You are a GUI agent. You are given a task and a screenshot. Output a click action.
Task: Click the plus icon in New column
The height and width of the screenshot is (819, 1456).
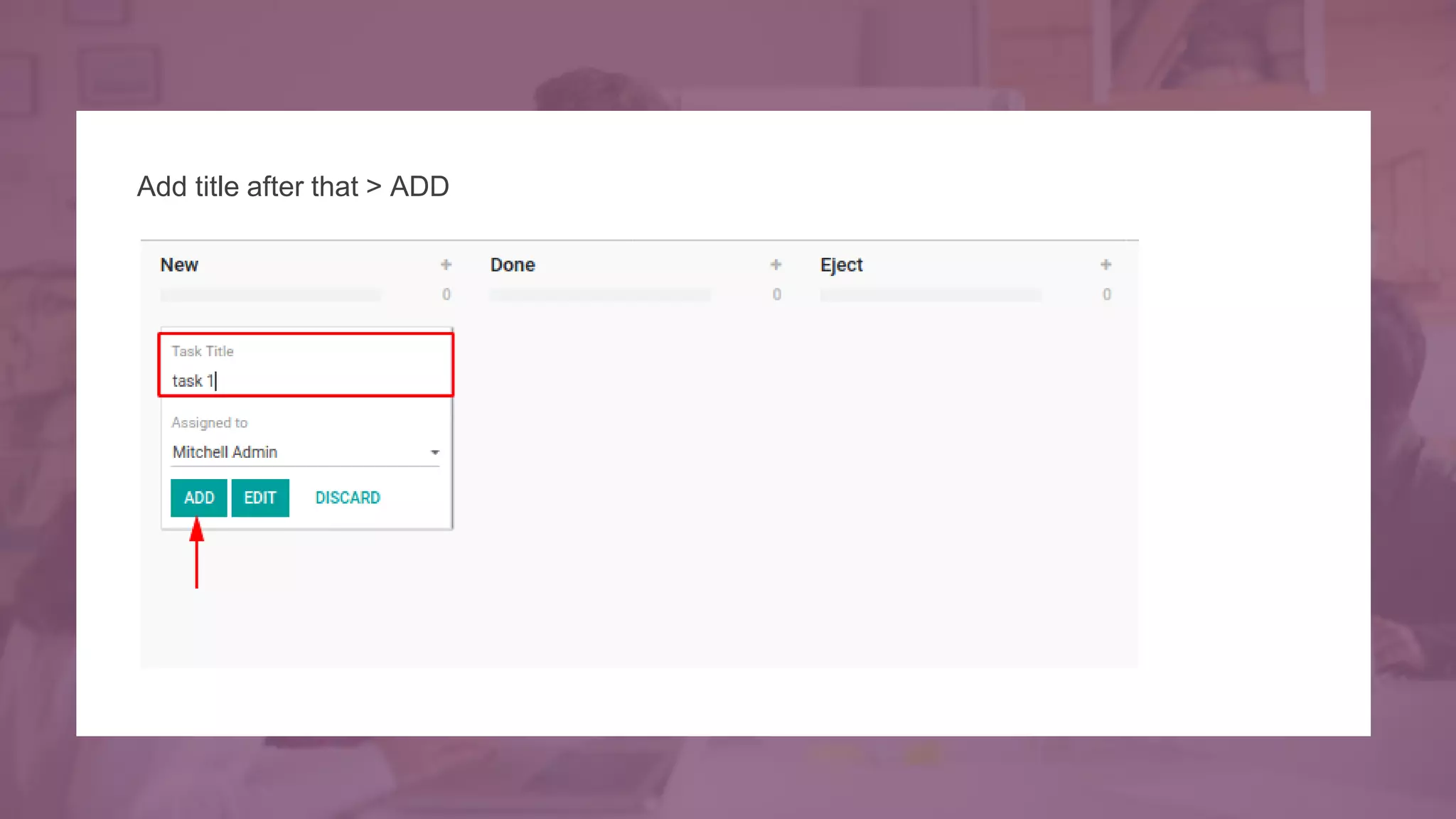pyautogui.click(x=446, y=264)
